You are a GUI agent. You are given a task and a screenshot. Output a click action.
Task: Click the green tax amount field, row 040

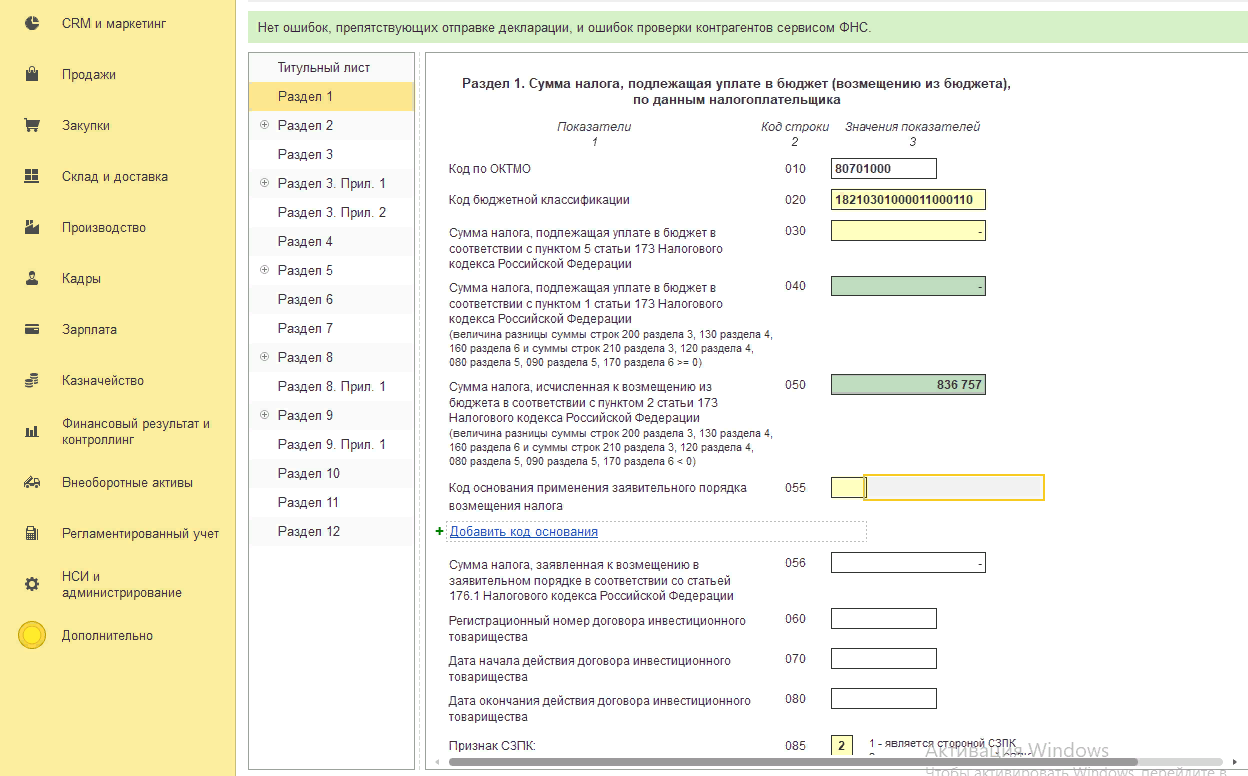908,286
